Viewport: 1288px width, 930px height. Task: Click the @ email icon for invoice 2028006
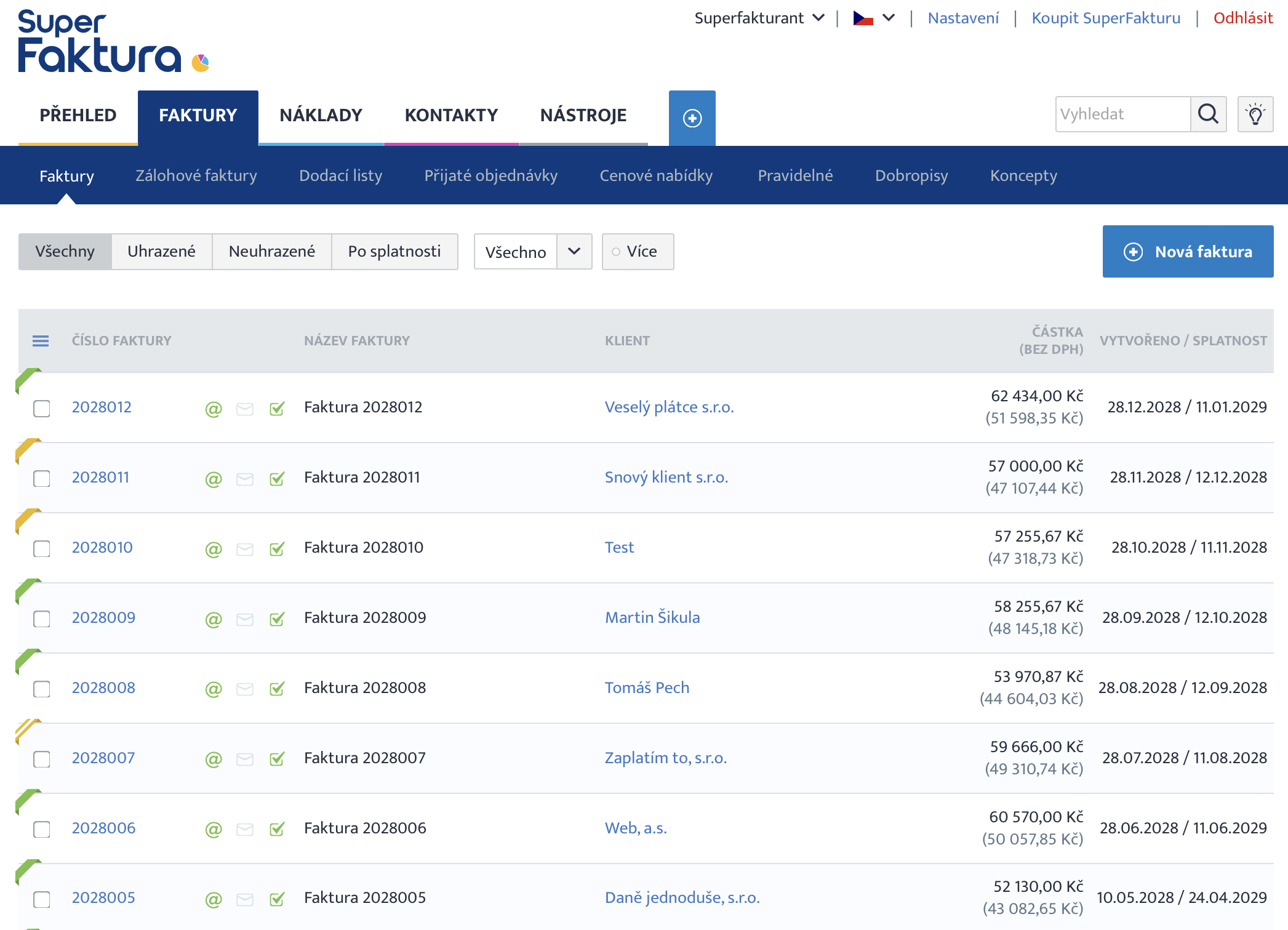coord(213,830)
